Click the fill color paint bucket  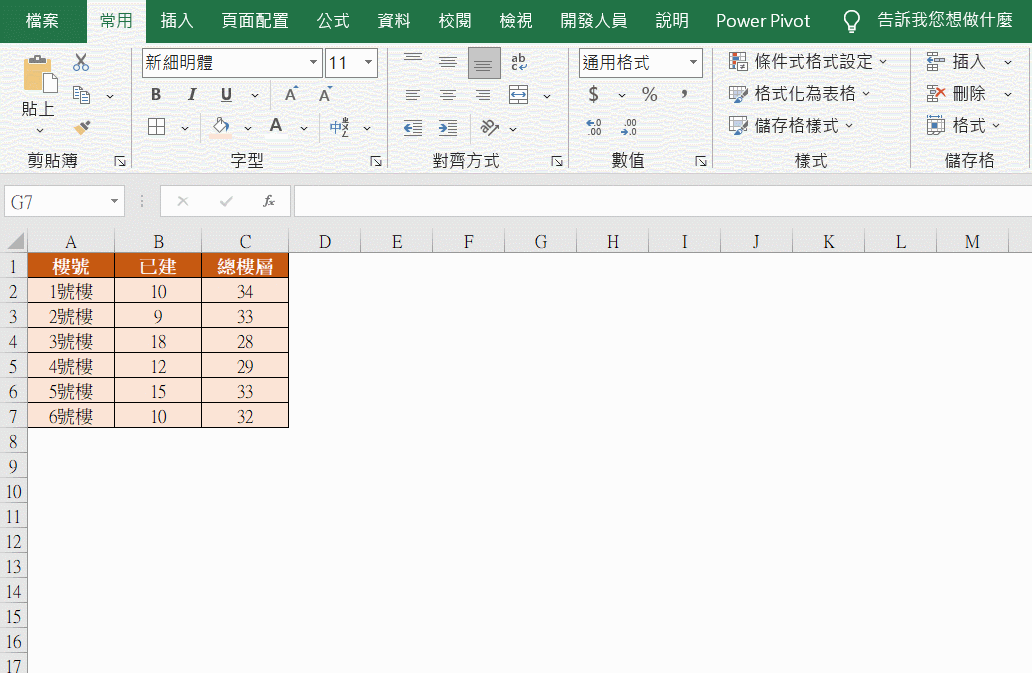point(221,127)
